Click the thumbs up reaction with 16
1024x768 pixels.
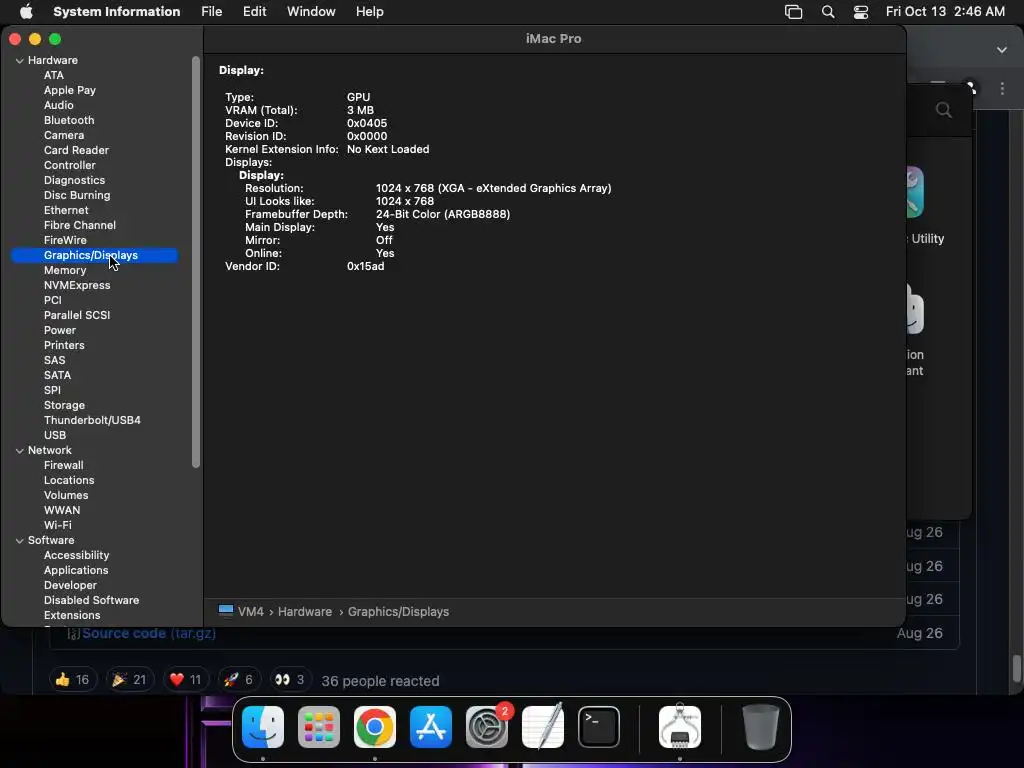coord(73,680)
